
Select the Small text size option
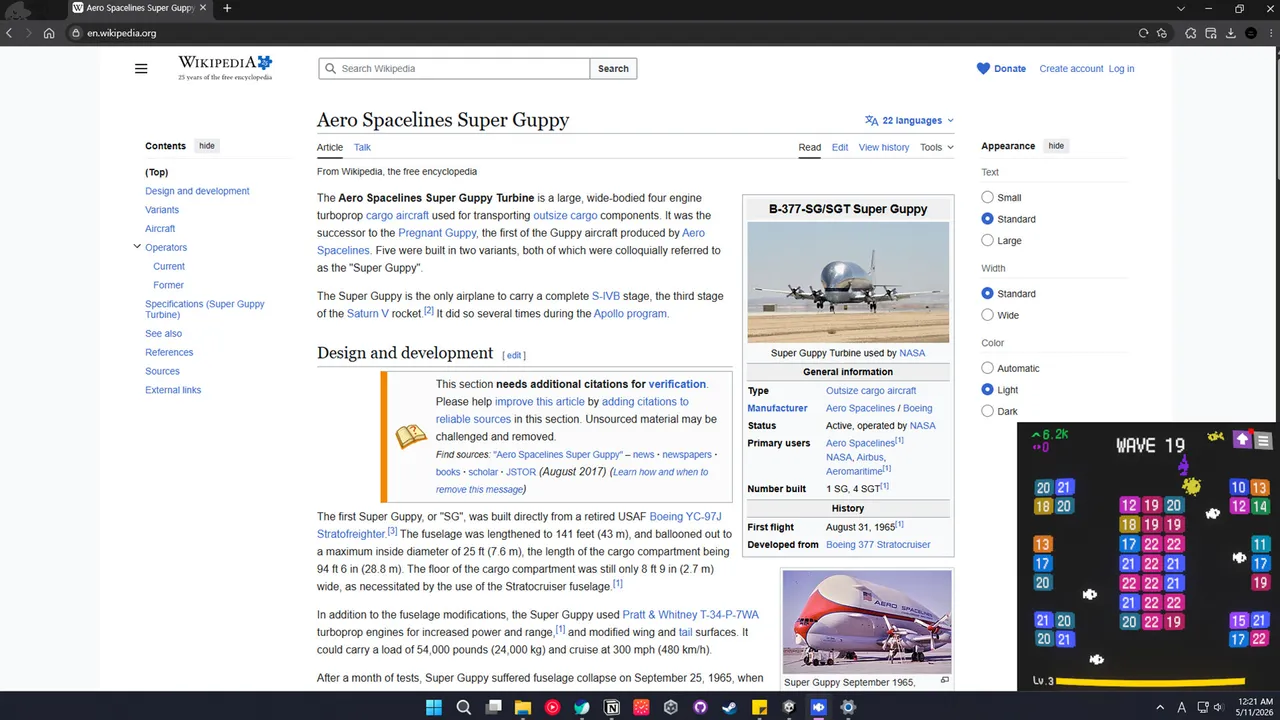[x=987, y=198]
